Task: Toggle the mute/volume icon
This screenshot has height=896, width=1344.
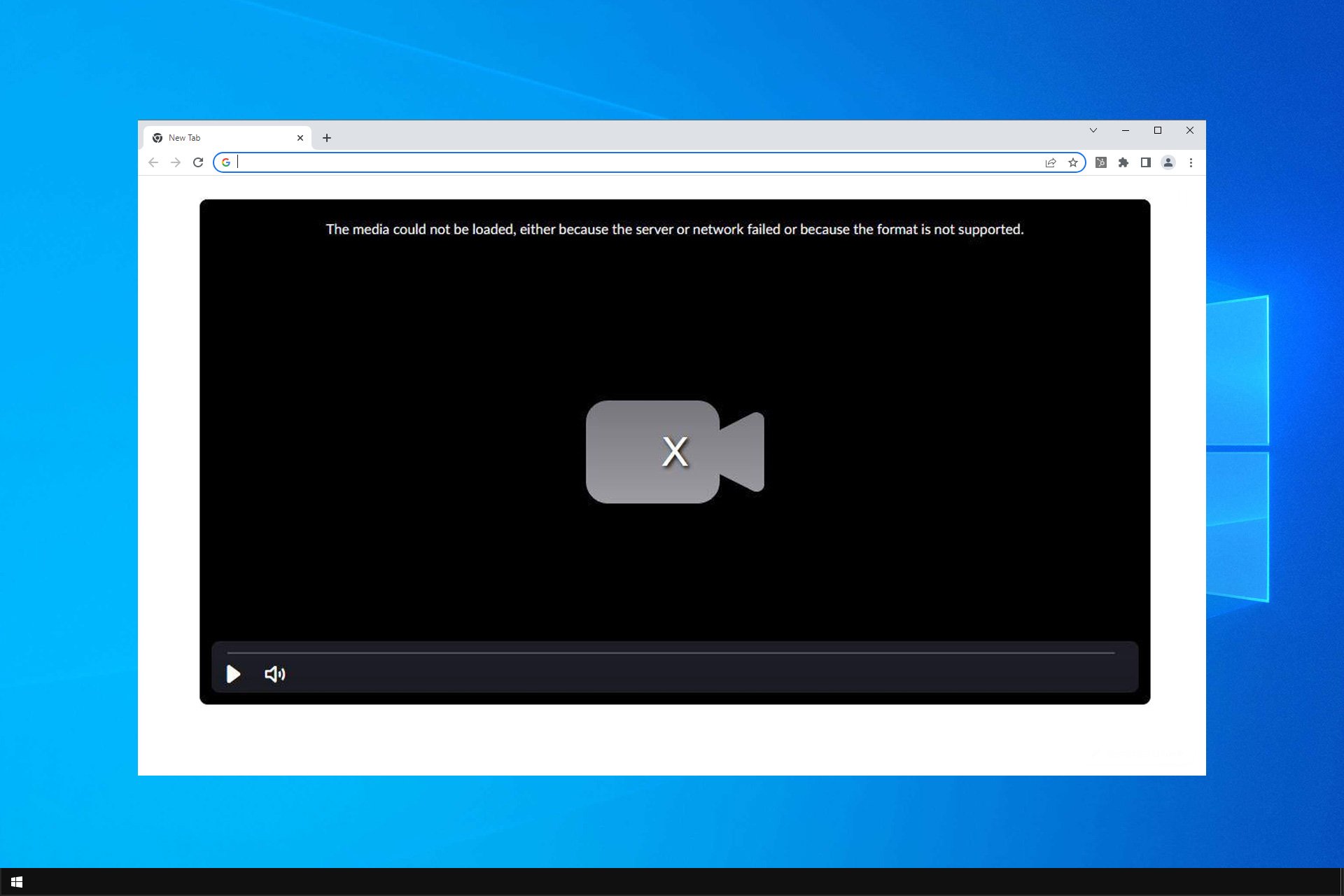Action: pyautogui.click(x=275, y=674)
